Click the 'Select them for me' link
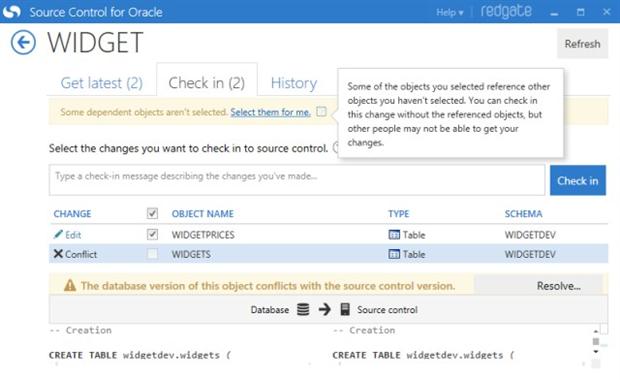The image size is (620, 380). [270, 112]
